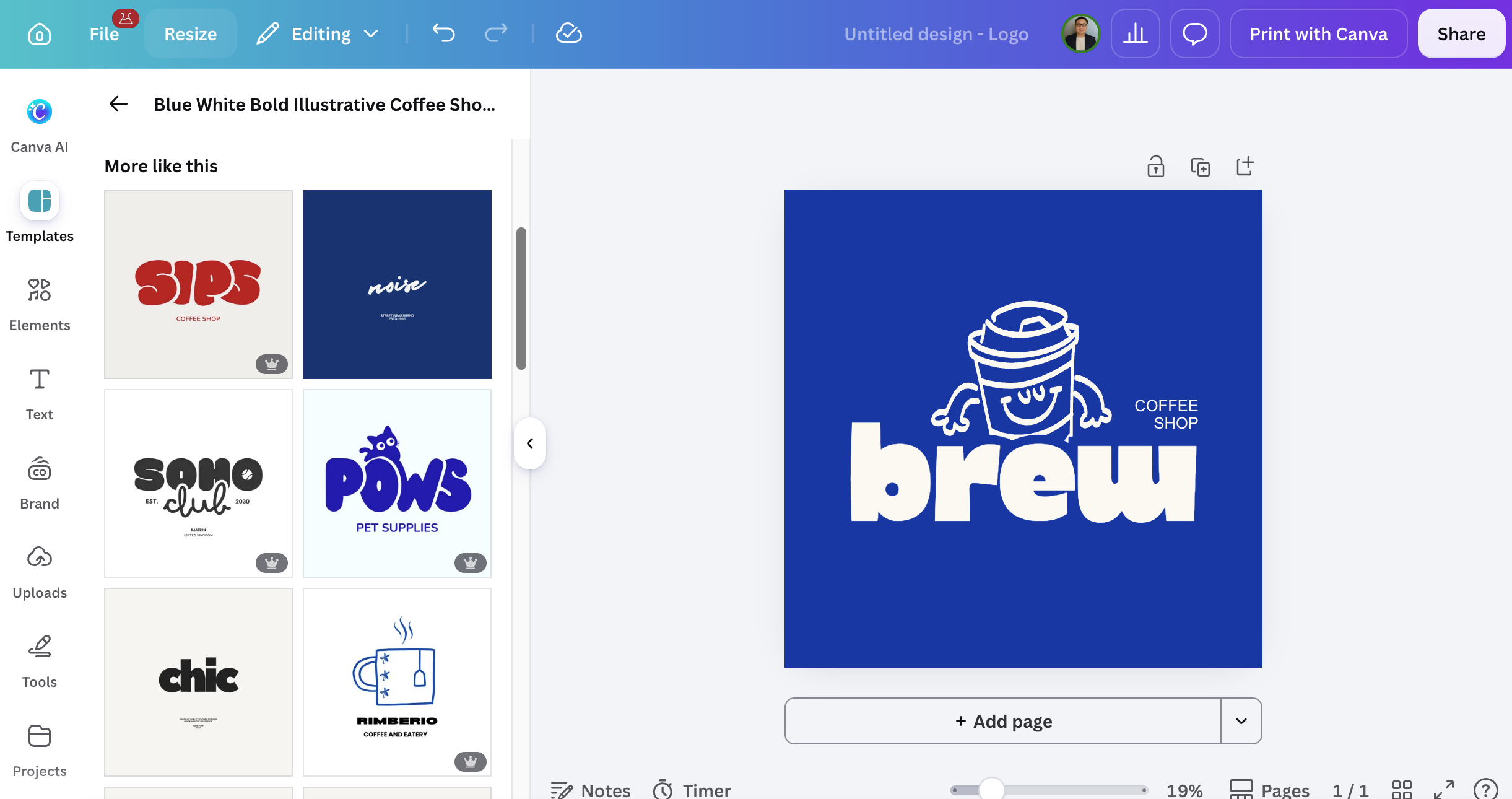Open the analytics chart icon
This screenshot has height=799, width=1512.
(x=1135, y=34)
